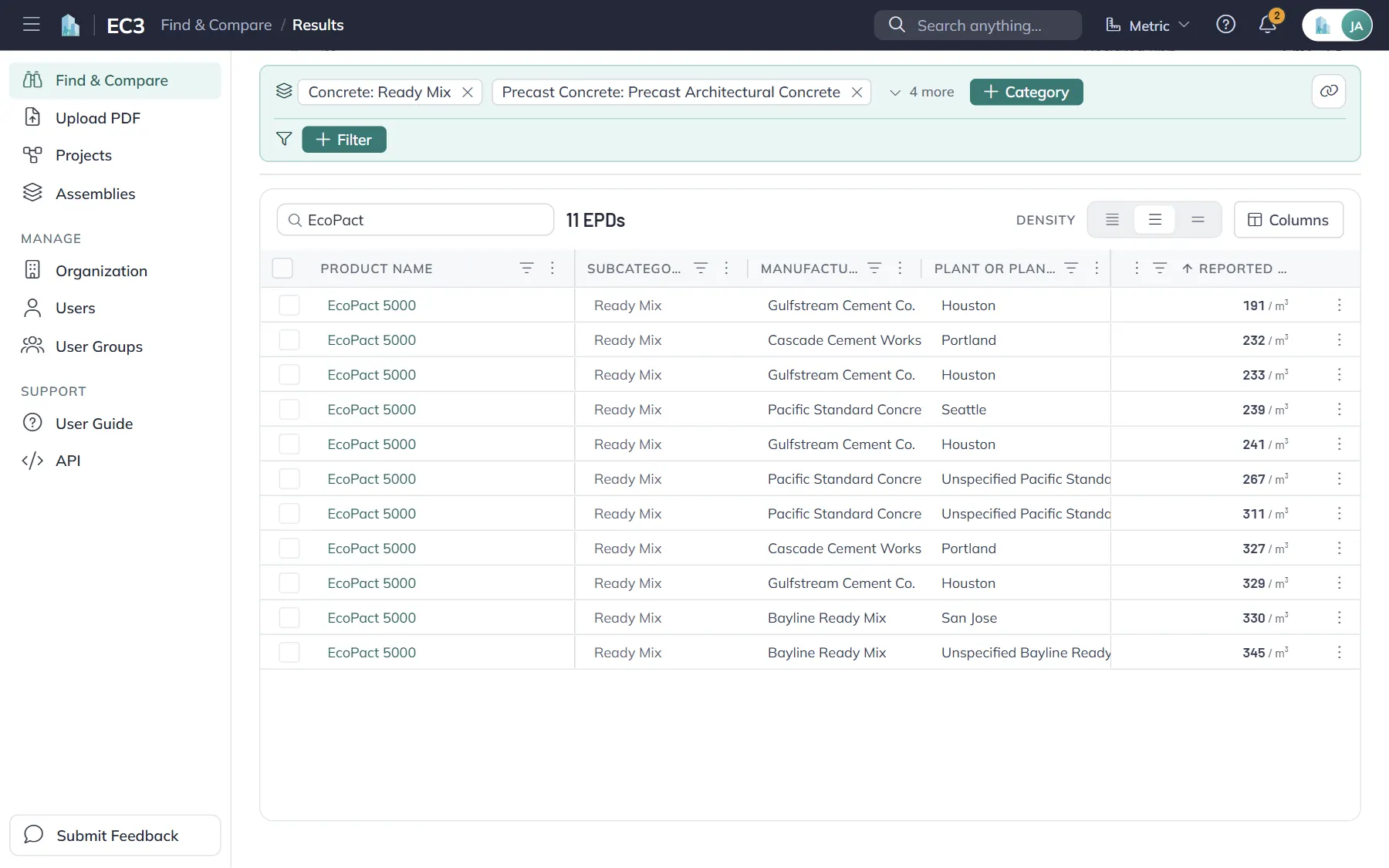Open Find & Compare breadcrumb link
Screen dimensions: 1389x868
coord(216,25)
